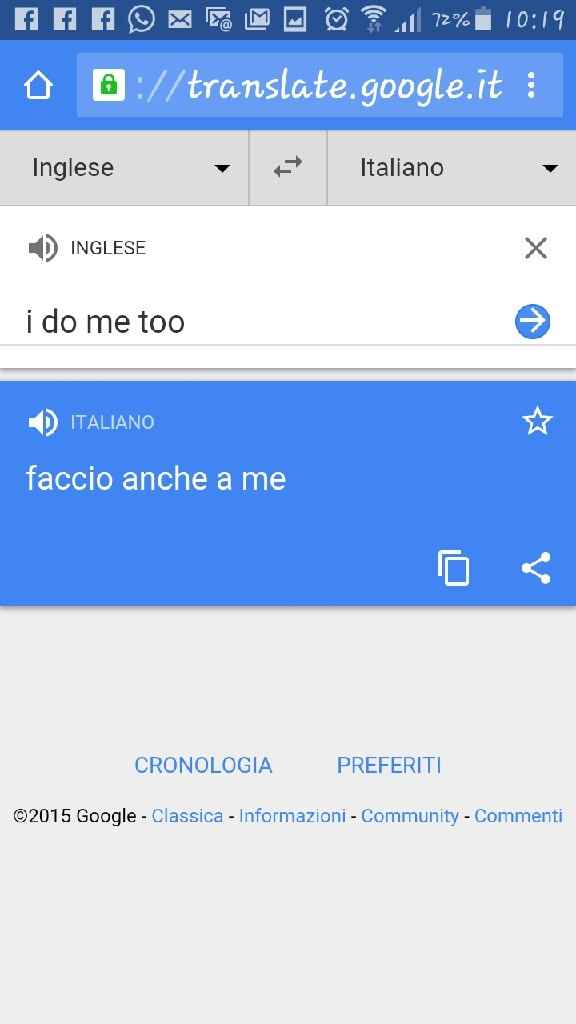Swap the translation languages

[288, 167]
